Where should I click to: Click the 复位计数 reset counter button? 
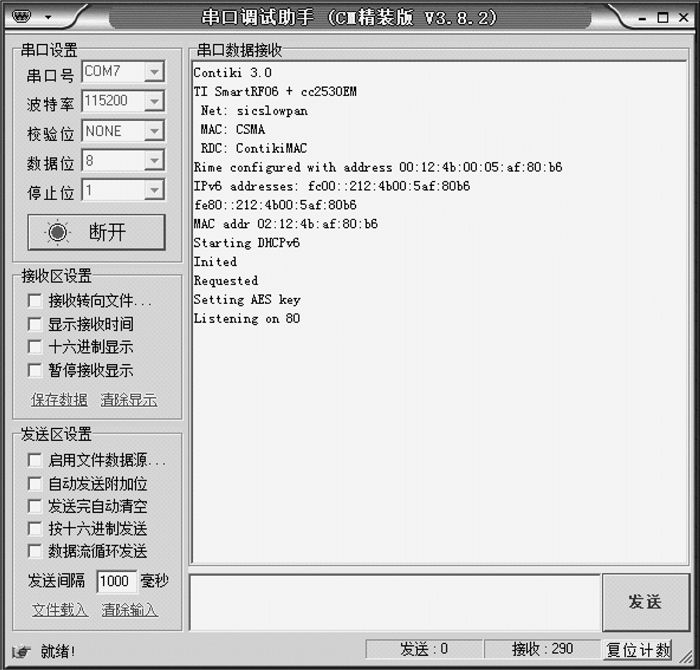pyautogui.click(x=639, y=650)
